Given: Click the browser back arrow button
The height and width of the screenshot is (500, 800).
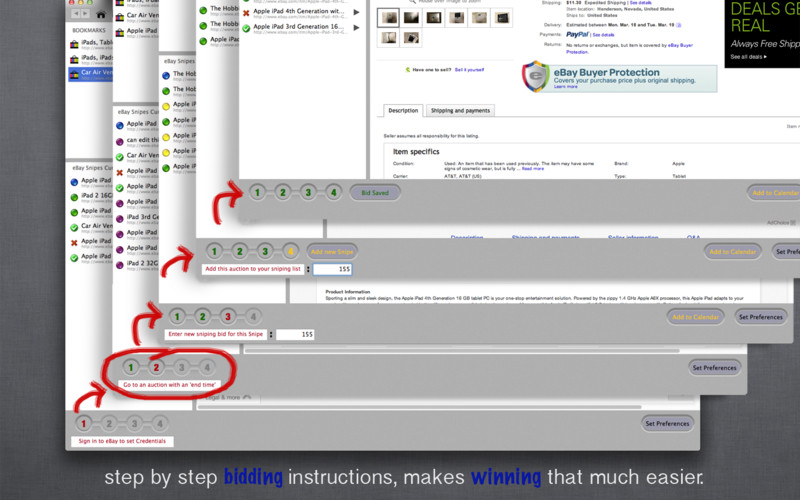Looking at the screenshot, I should pyautogui.click(x=76, y=14).
